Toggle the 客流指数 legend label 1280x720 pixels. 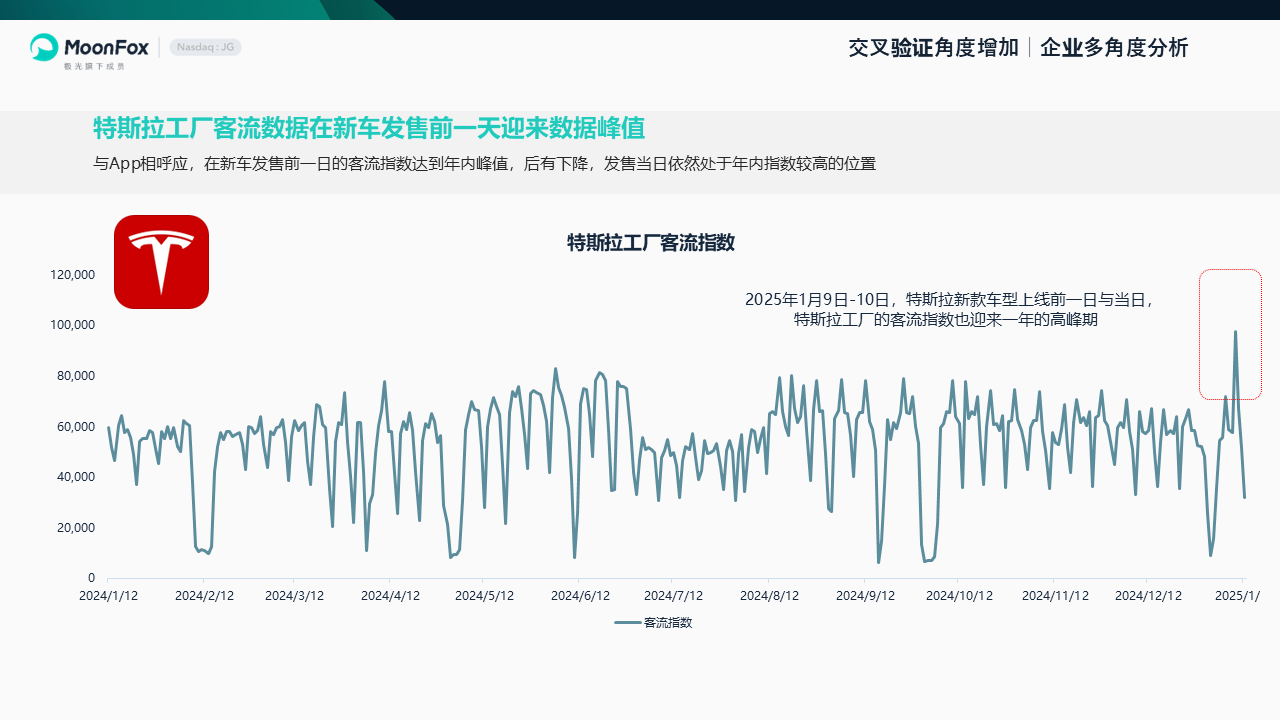coord(668,623)
